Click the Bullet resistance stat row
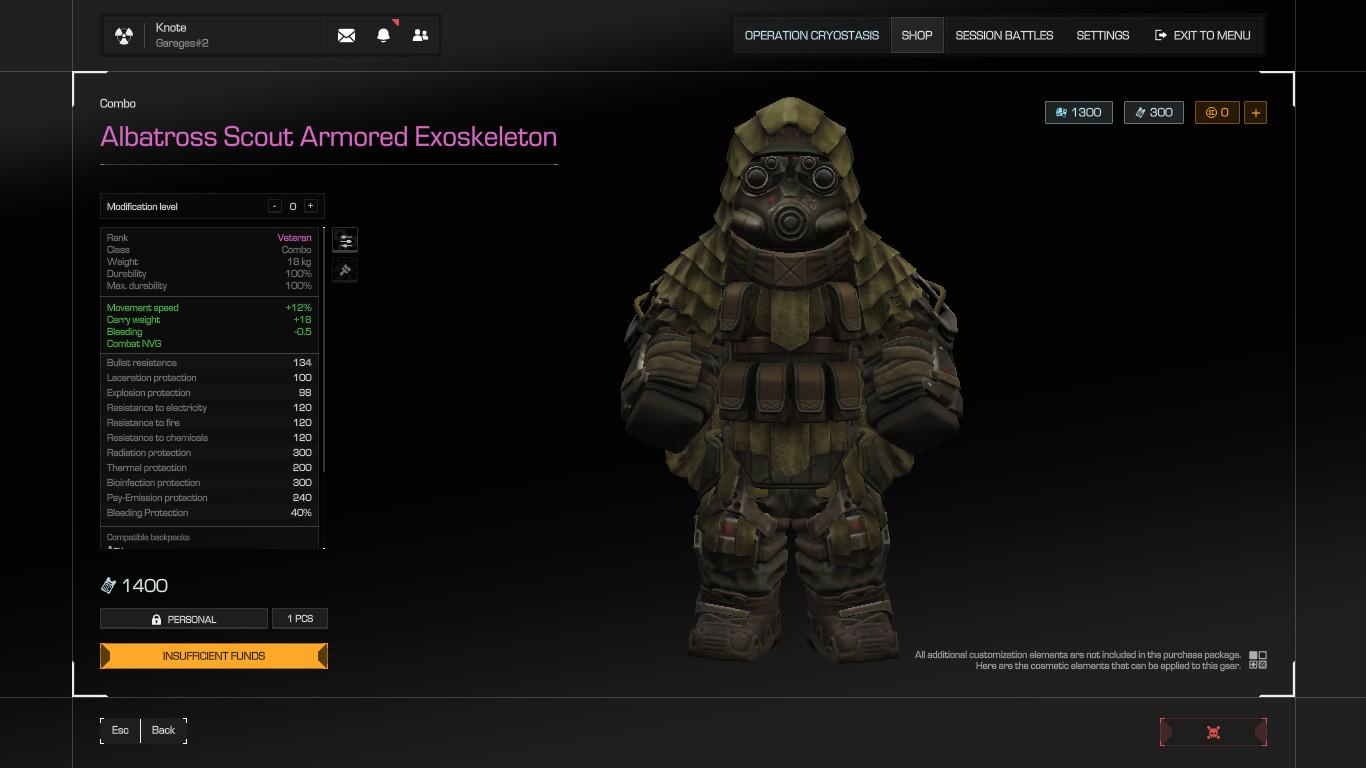 [x=209, y=363]
